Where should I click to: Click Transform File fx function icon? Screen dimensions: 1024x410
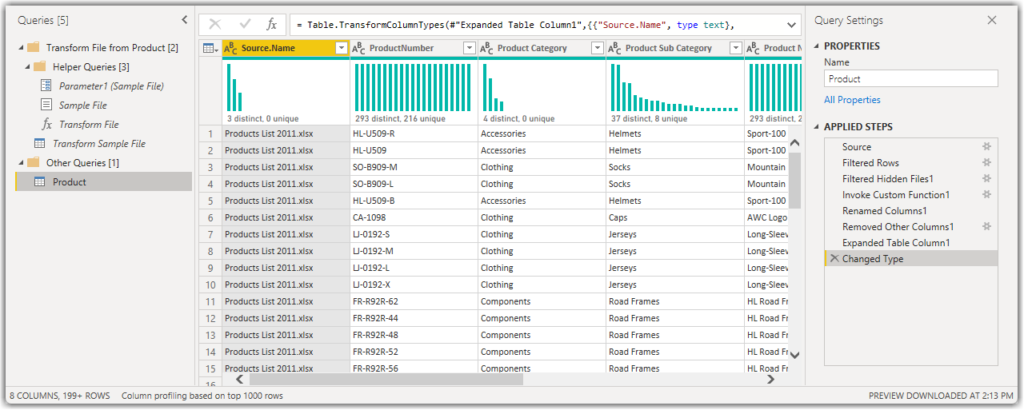click(x=46, y=124)
